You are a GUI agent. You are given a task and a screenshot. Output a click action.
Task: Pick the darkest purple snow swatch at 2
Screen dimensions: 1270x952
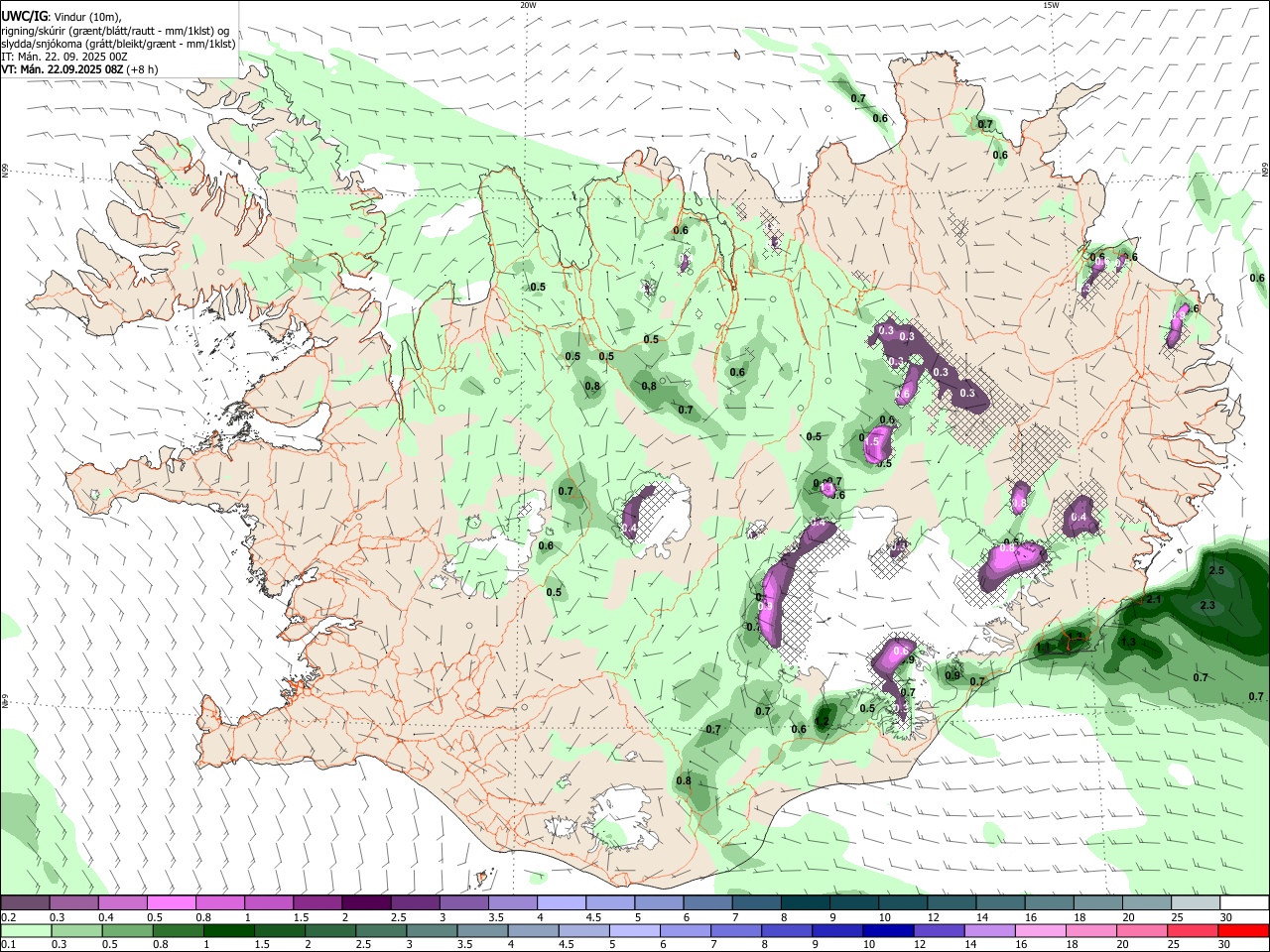pyautogui.click(x=365, y=902)
